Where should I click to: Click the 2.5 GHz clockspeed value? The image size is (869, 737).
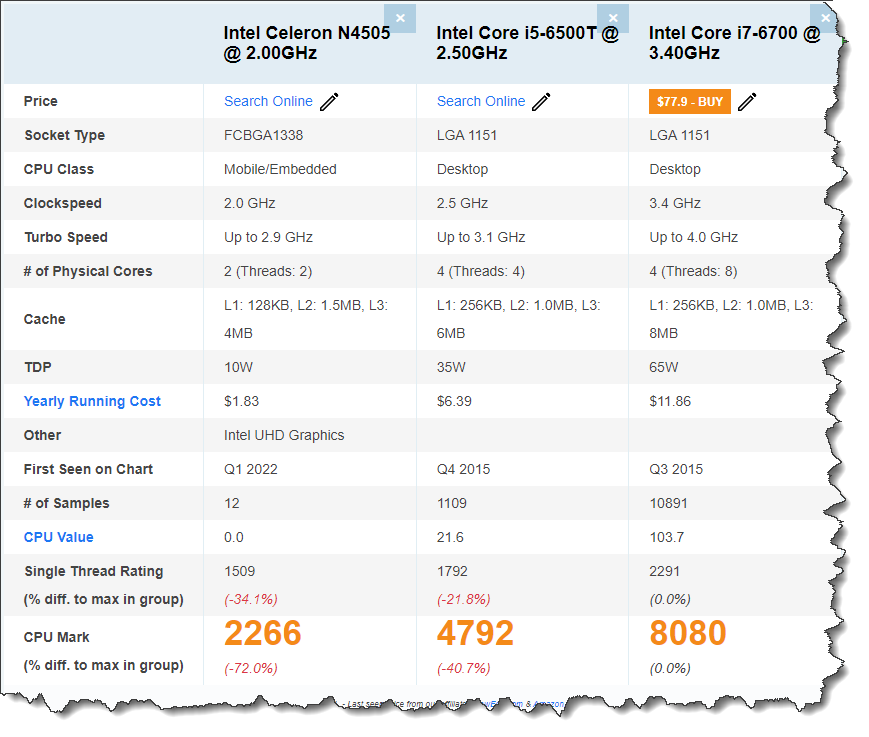click(463, 203)
